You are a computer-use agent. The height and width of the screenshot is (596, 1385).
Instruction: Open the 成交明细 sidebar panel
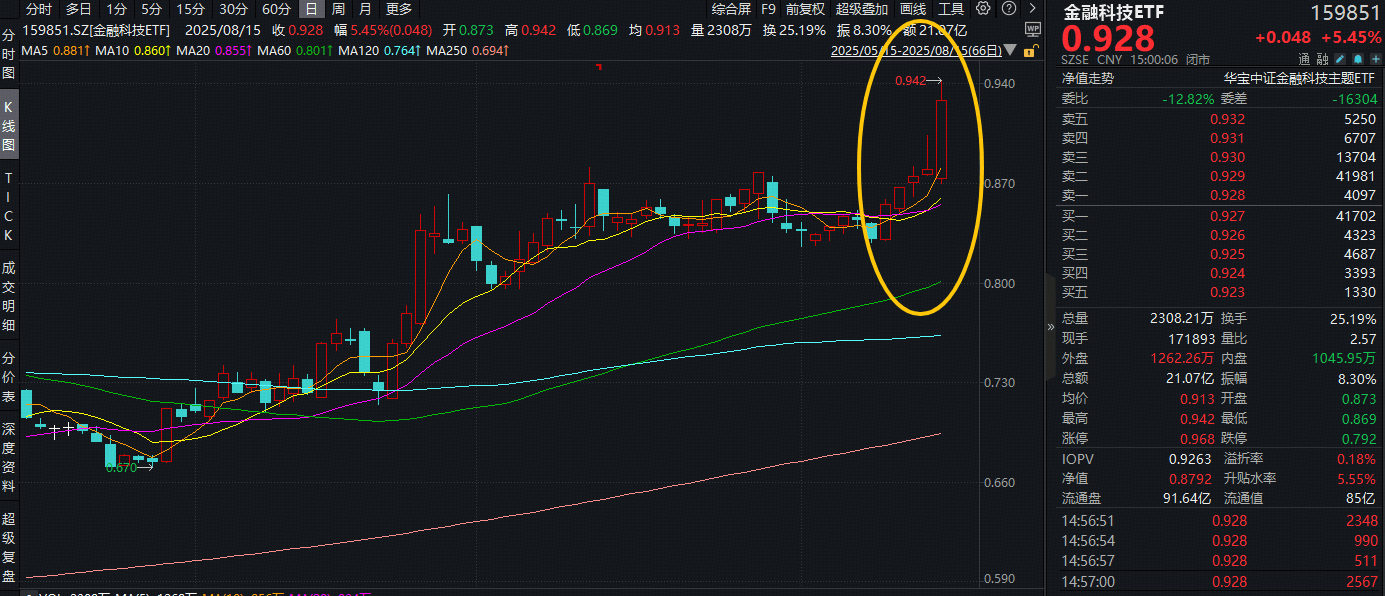pyautogui.click(x=9, y=295)
